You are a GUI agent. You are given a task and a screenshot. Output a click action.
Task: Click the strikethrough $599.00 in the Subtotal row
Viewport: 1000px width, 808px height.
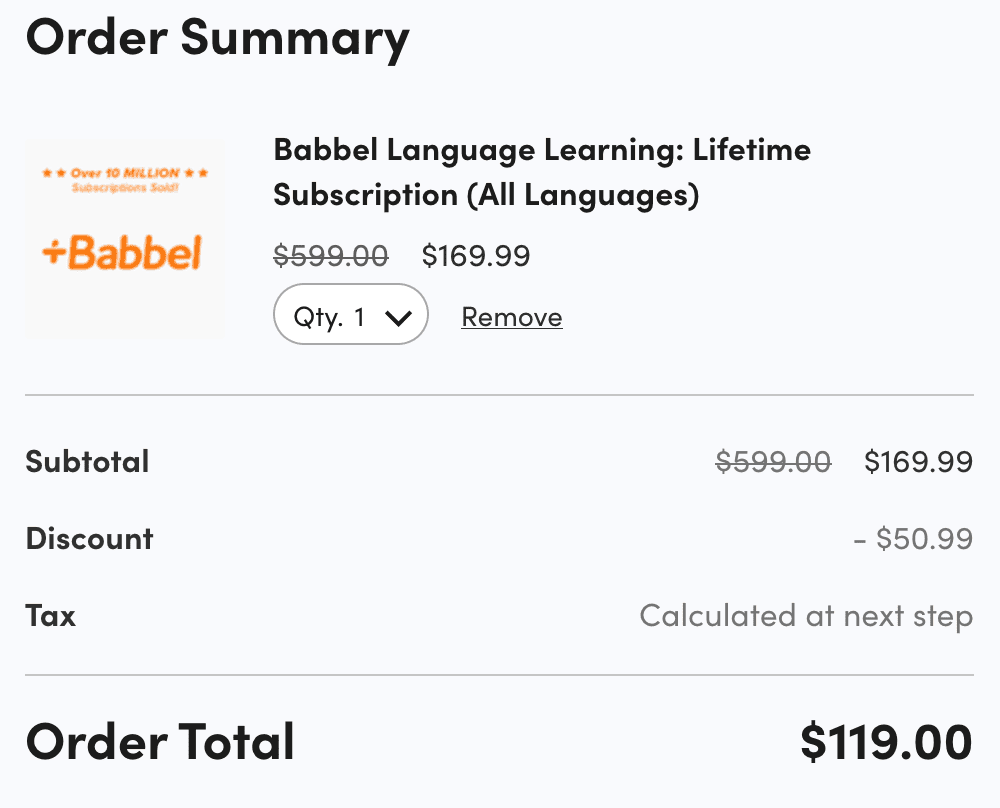[773, 462]
